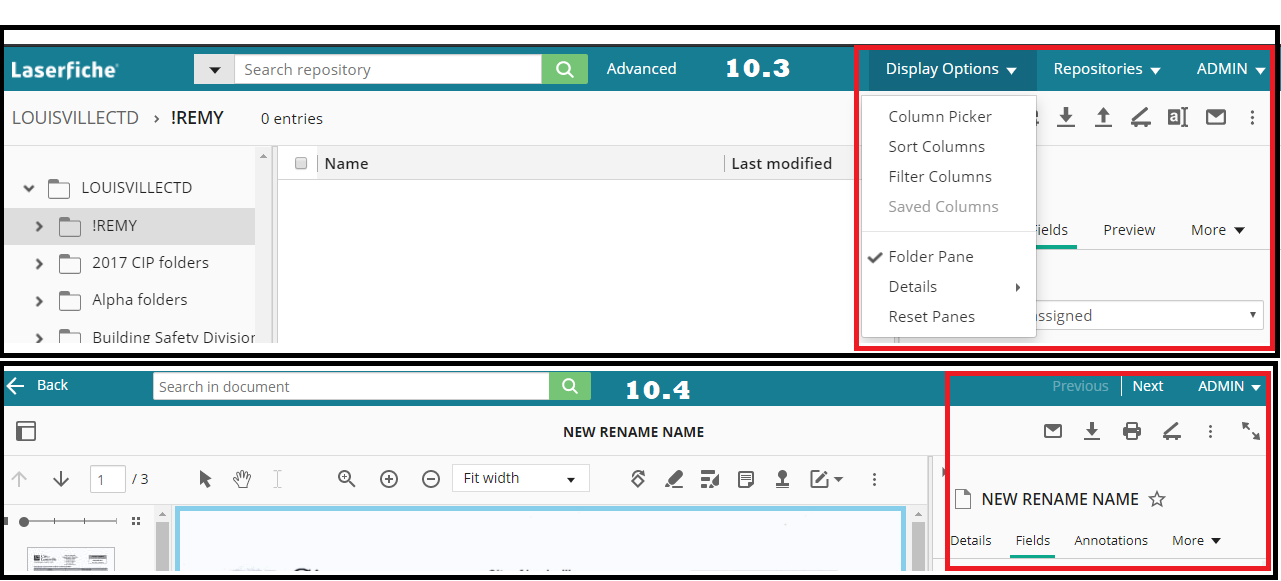Click the email envelope icon in document viewer
The image size is (1281, 581).
coord(1053,431)
